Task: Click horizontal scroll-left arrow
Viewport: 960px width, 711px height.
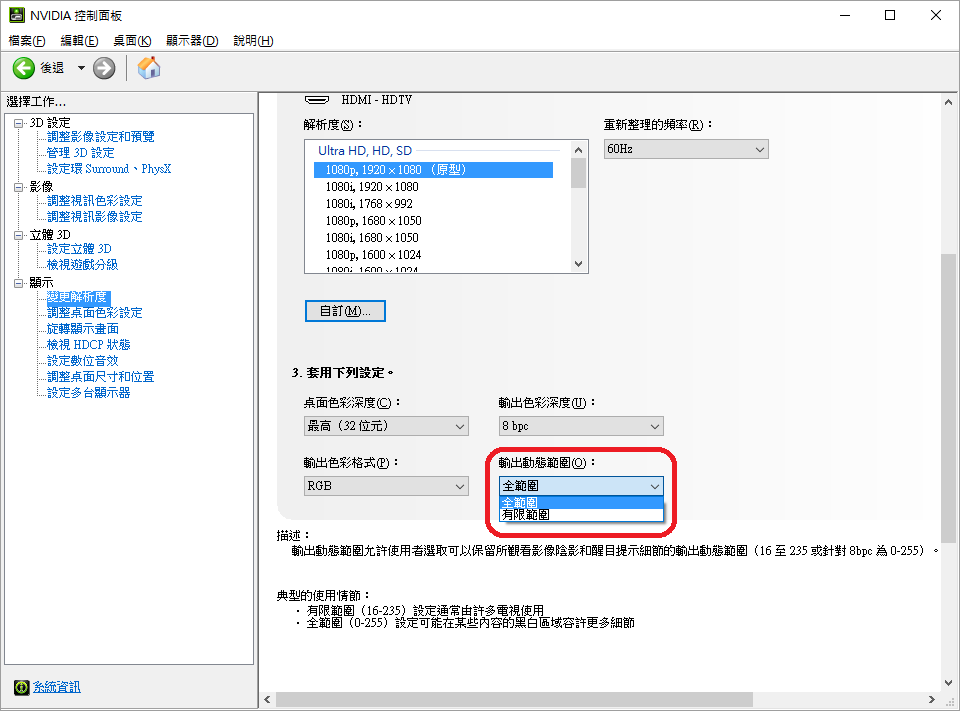Action: 268,699
